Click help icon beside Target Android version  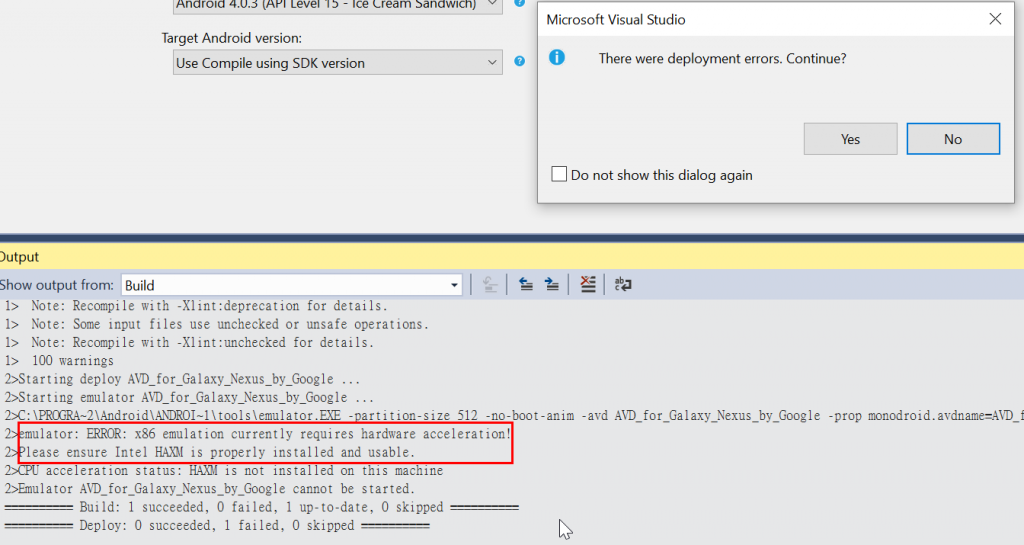[519, 61]
